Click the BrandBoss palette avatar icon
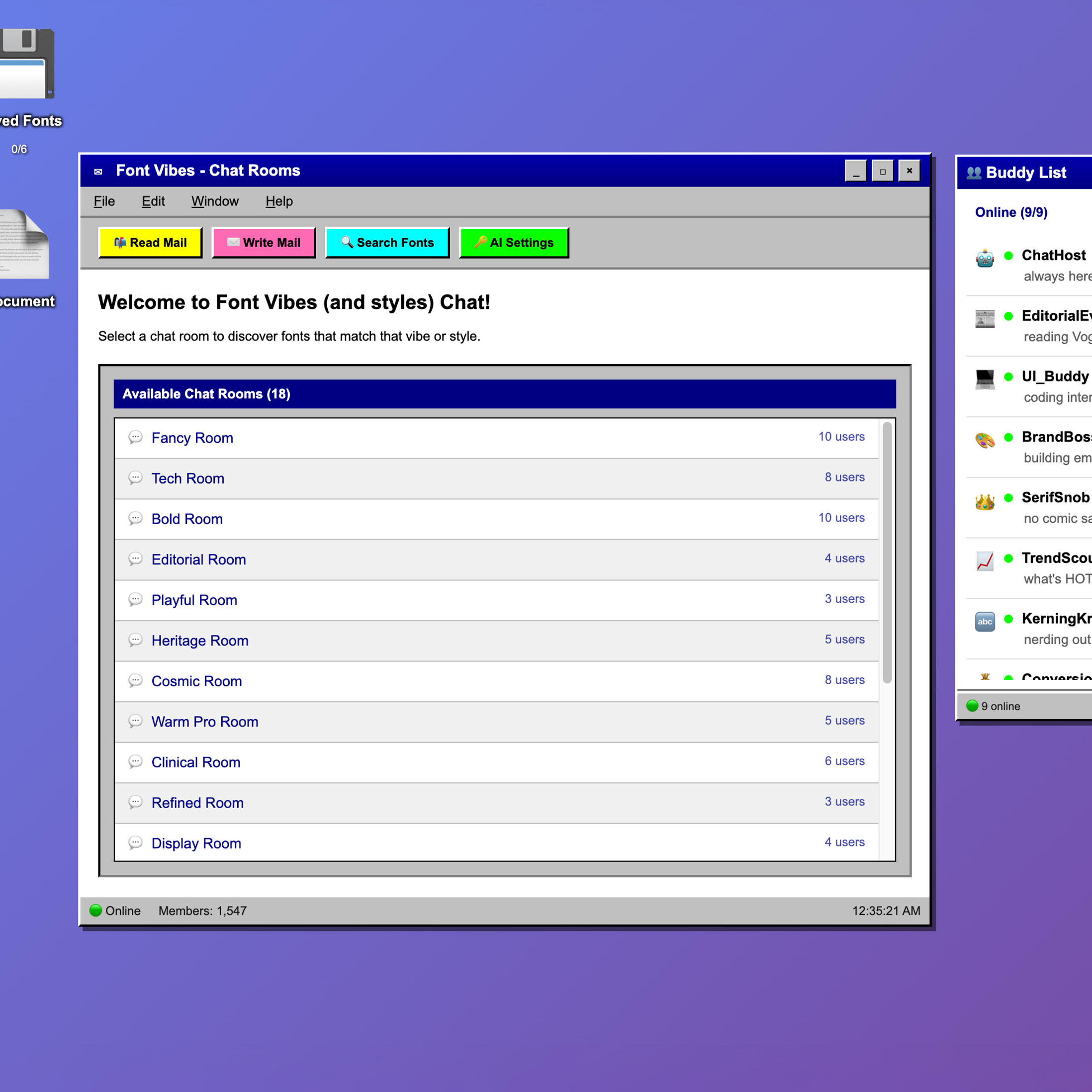Image resolution: width=1092 pixels, height=1092 pixels. pos(985,440)
